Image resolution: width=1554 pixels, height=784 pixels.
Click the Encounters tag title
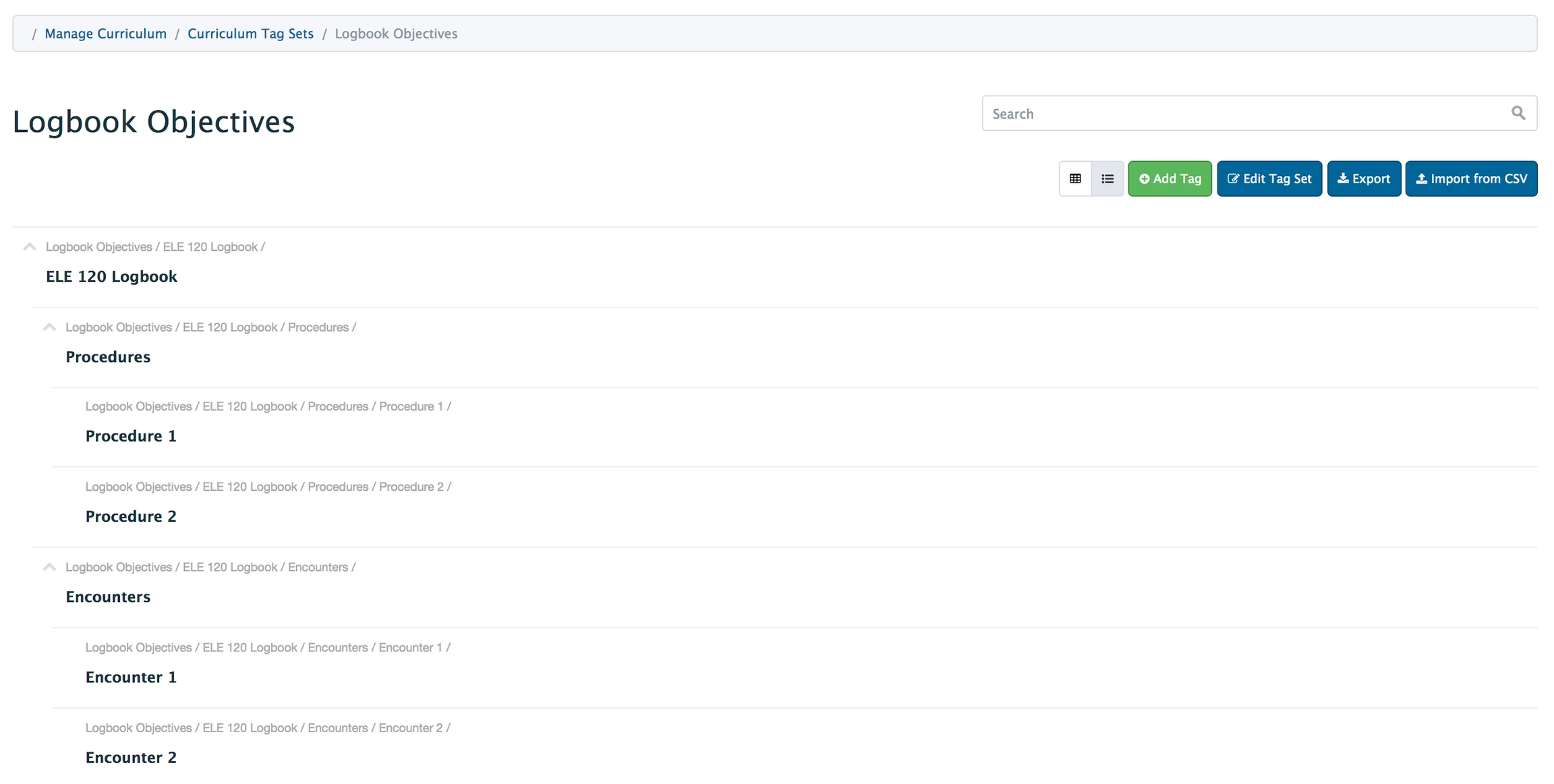tap(108, 597)
